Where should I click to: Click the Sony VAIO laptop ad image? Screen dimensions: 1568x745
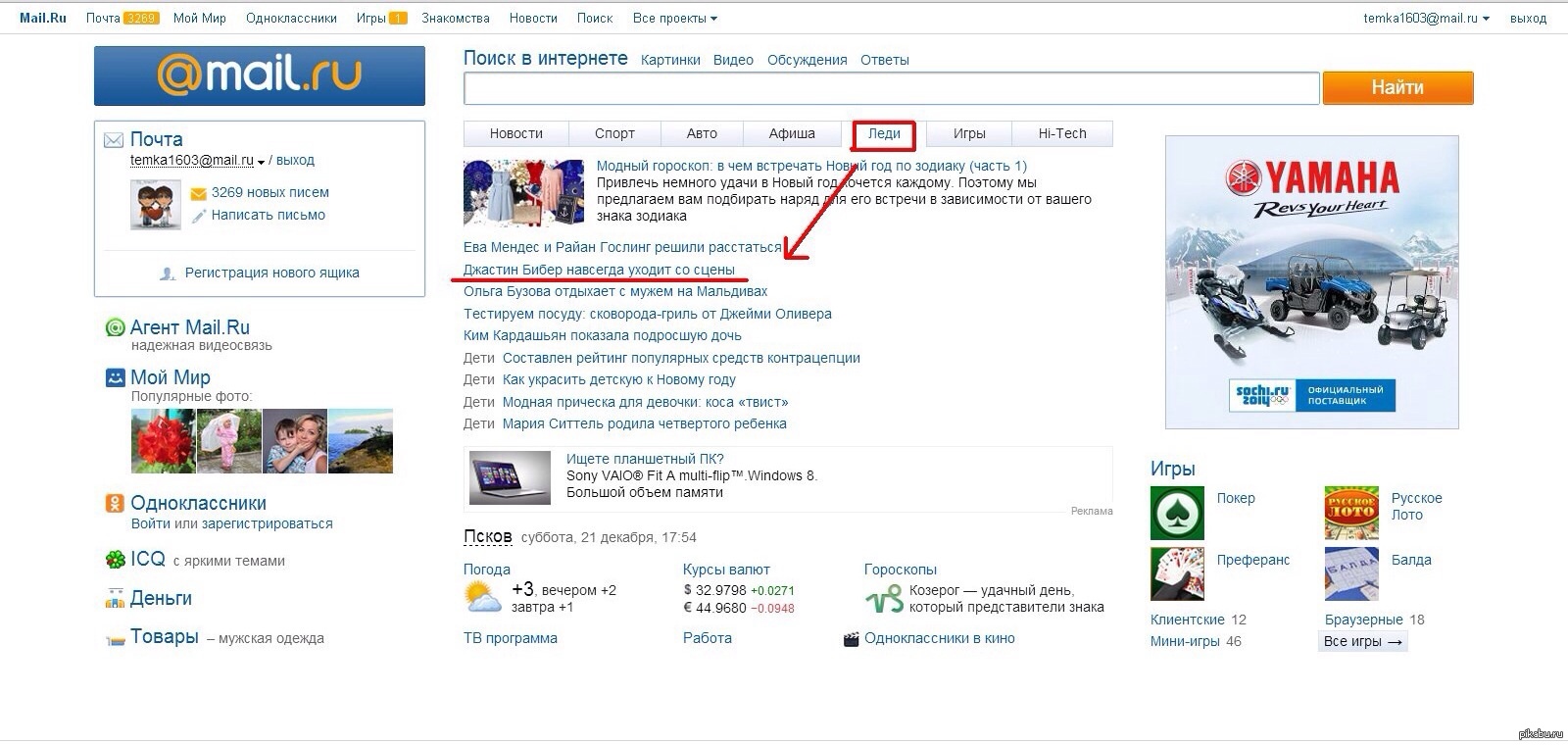[510, 477]
